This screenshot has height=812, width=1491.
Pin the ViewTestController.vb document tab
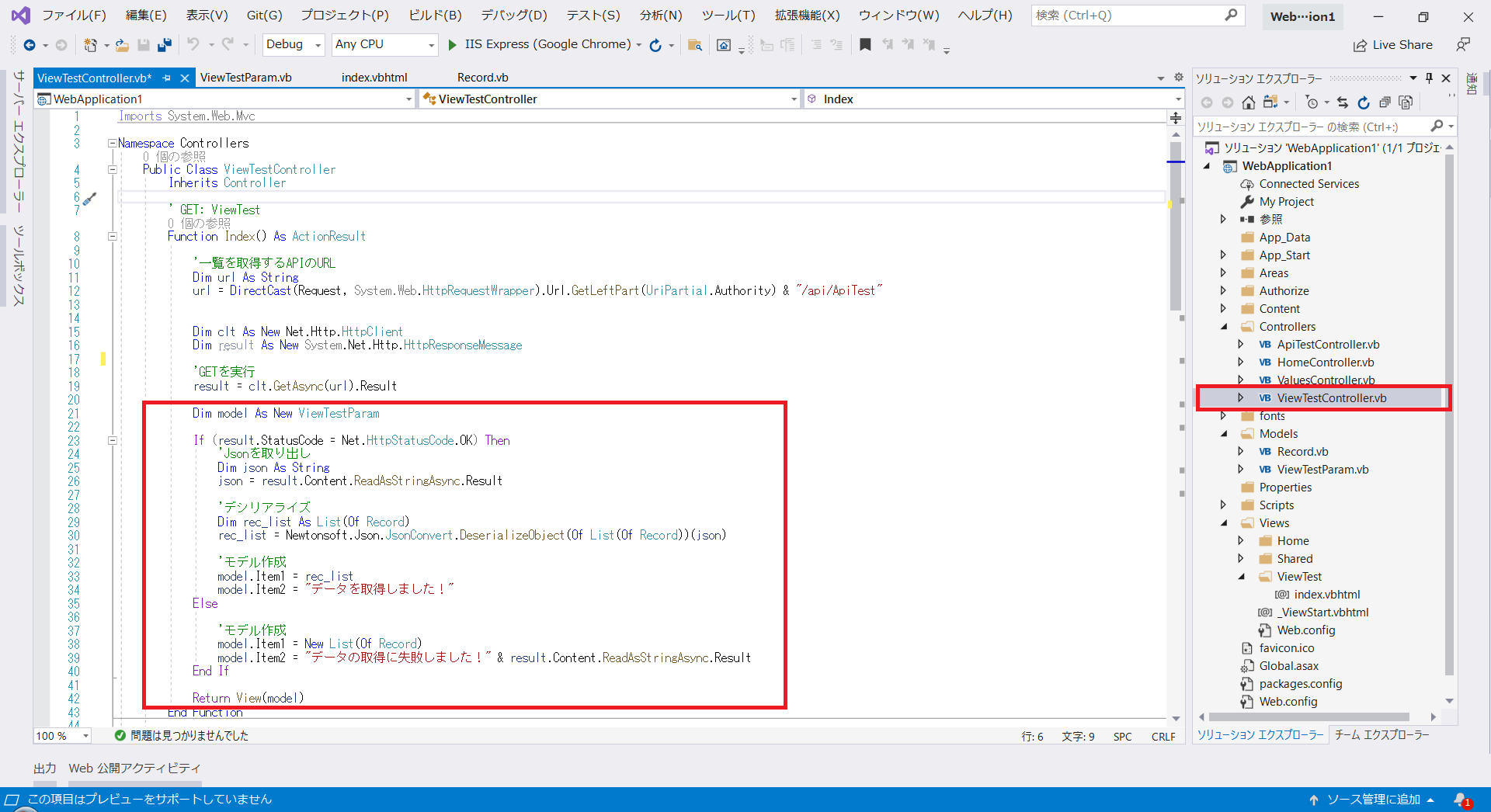[166, 78]
